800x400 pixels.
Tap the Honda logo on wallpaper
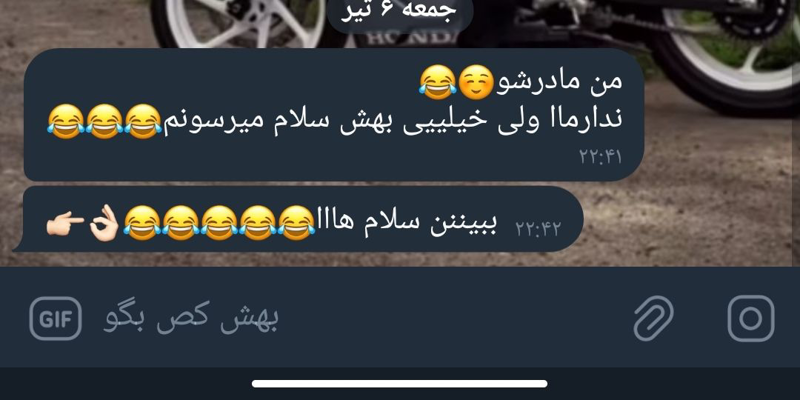click(413, 39)
